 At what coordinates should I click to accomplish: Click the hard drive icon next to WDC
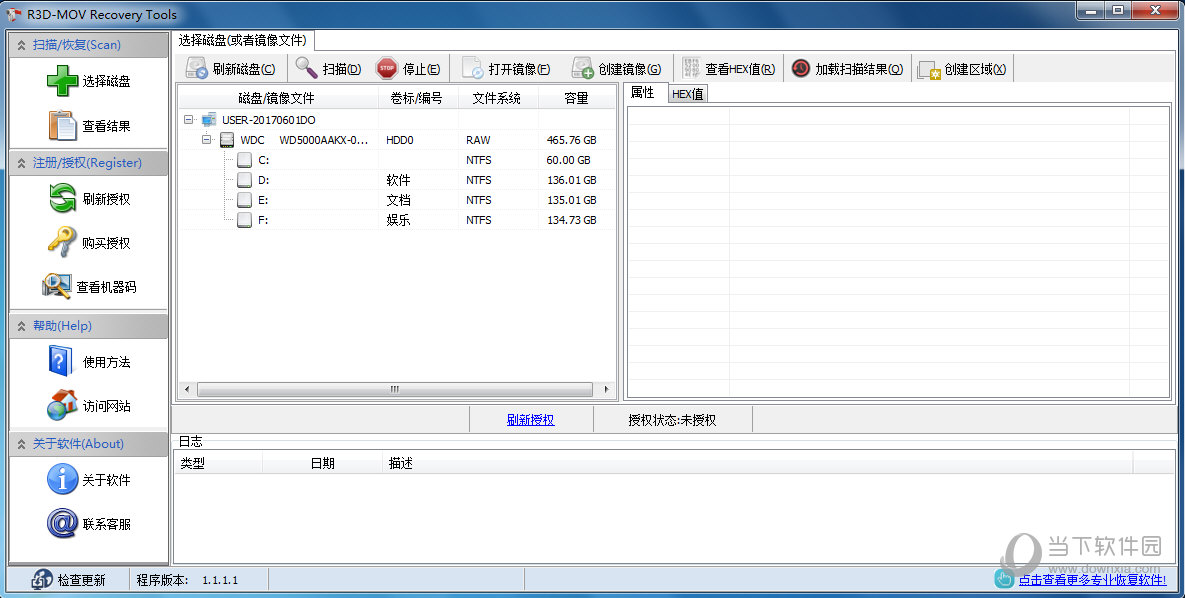[227, 140]
